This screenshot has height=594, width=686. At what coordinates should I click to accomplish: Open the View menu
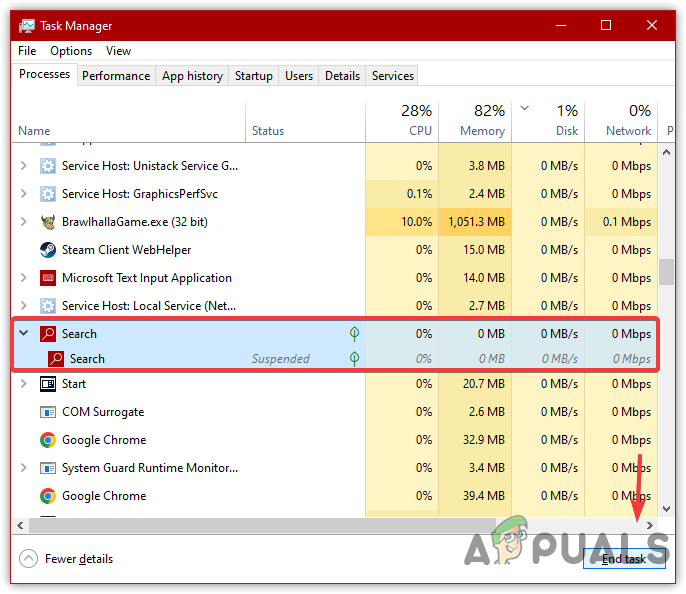(x=118, y=51)
